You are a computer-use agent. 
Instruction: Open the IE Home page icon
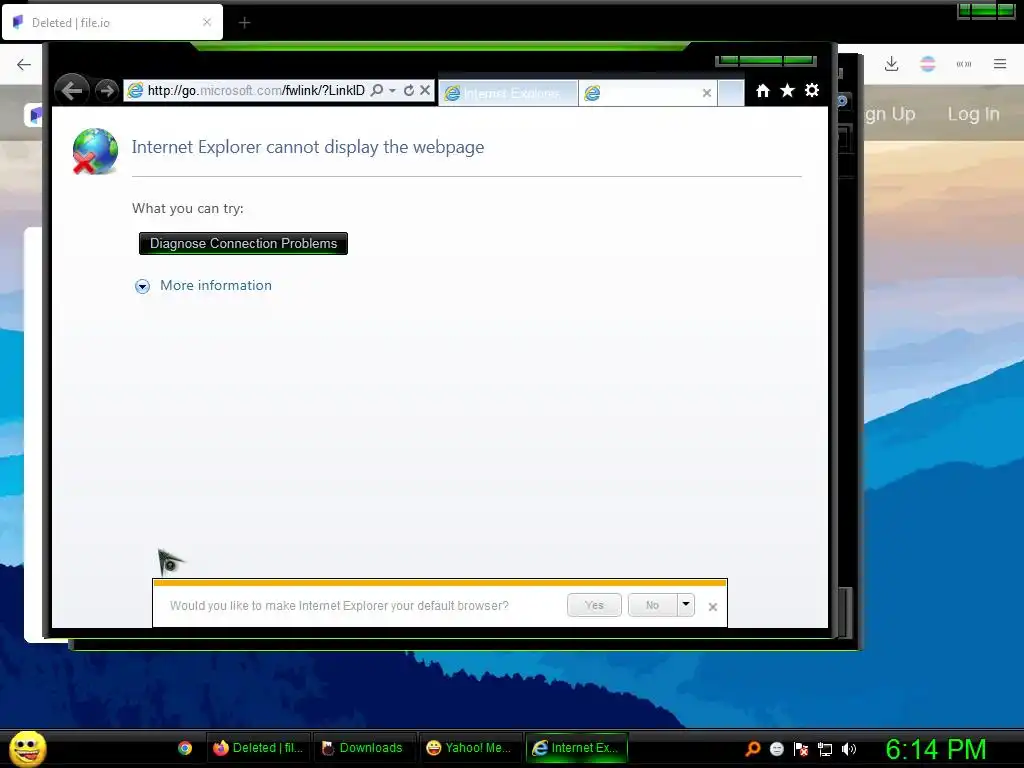pos(763,91)
